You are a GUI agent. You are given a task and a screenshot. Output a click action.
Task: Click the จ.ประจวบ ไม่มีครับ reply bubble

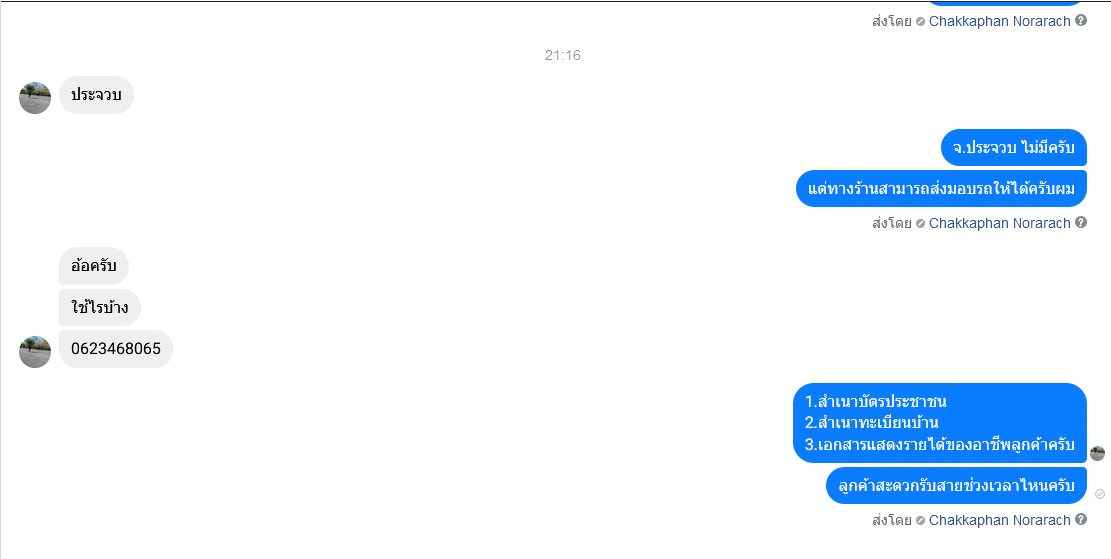(x=1014, y=147)
